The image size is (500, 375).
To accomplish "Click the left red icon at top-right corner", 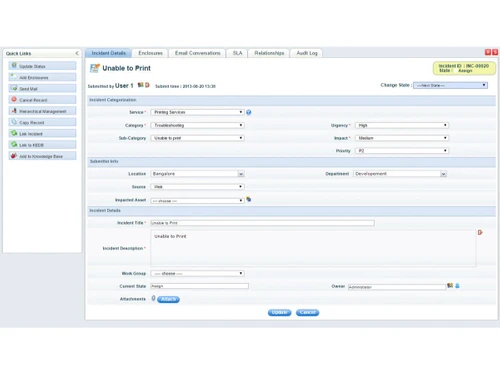I will tap(488, 52).
